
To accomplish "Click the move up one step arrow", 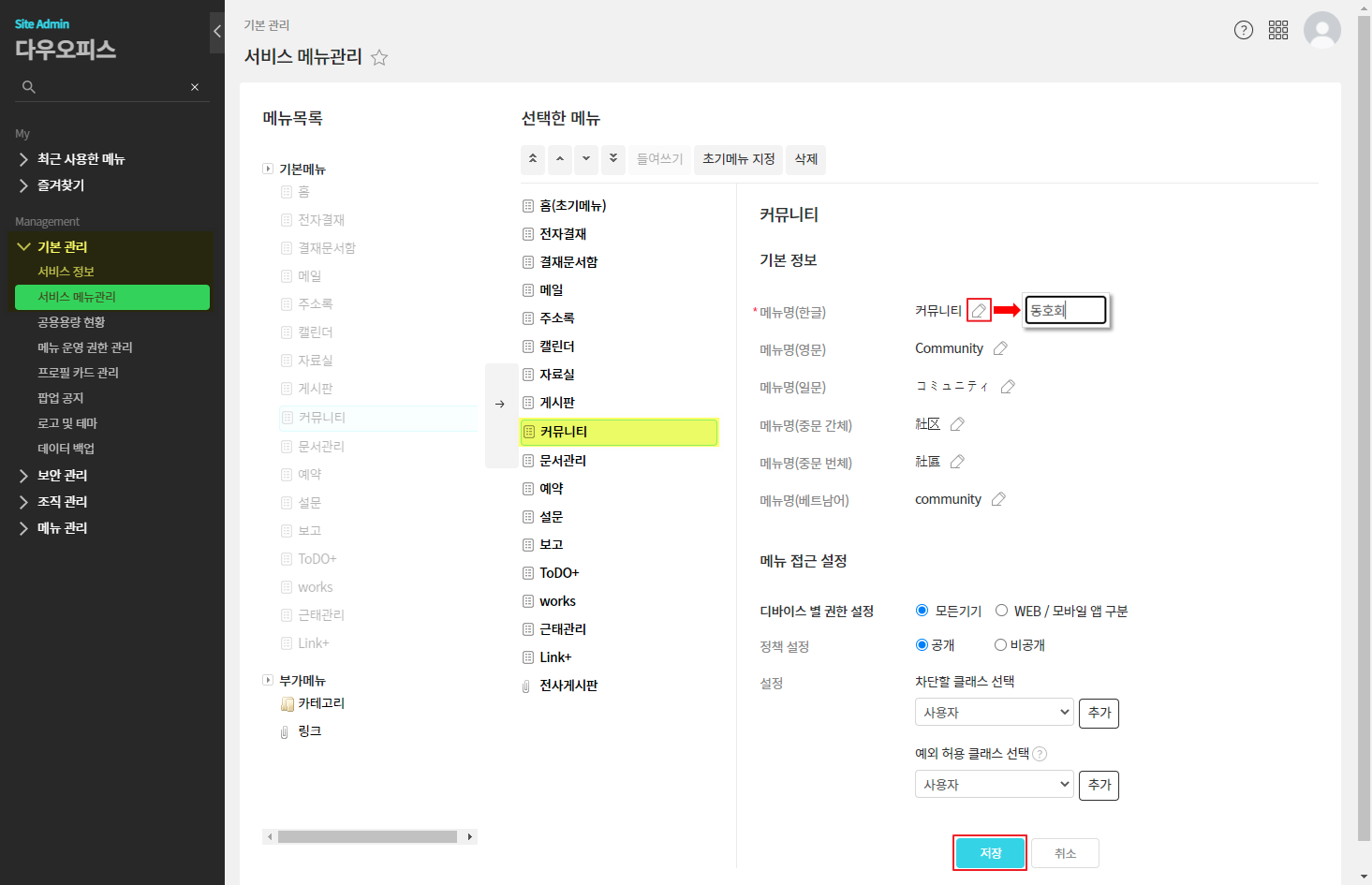I will 560,159.
